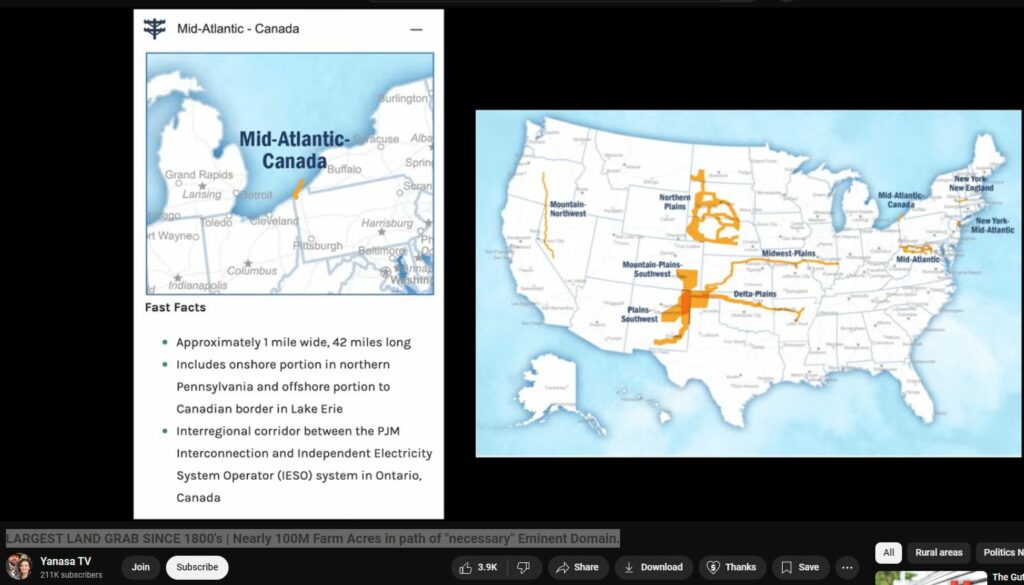The image size is (1024, 585).
Task: Click the Yanasa TV channel avatar
Action: coord(18,567)
